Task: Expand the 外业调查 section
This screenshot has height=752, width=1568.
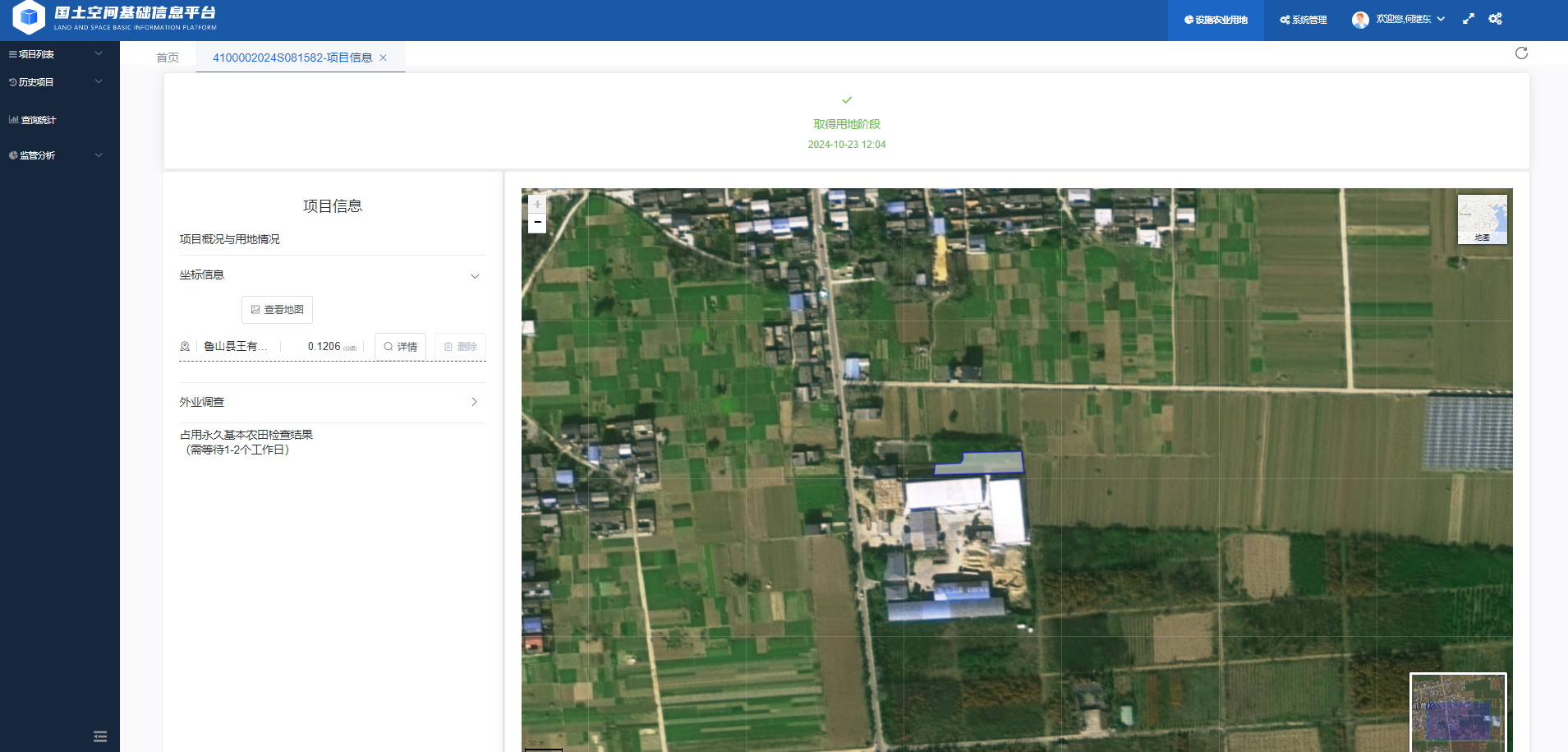Action: point(474,402)
